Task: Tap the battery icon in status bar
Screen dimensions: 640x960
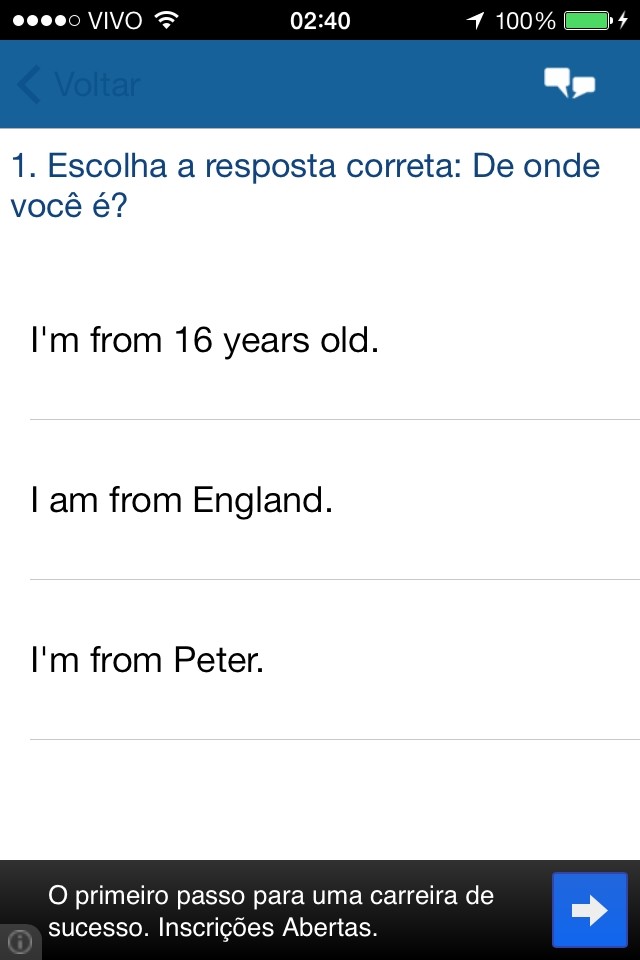Action: pyautogui.click(x=586, y=20)
